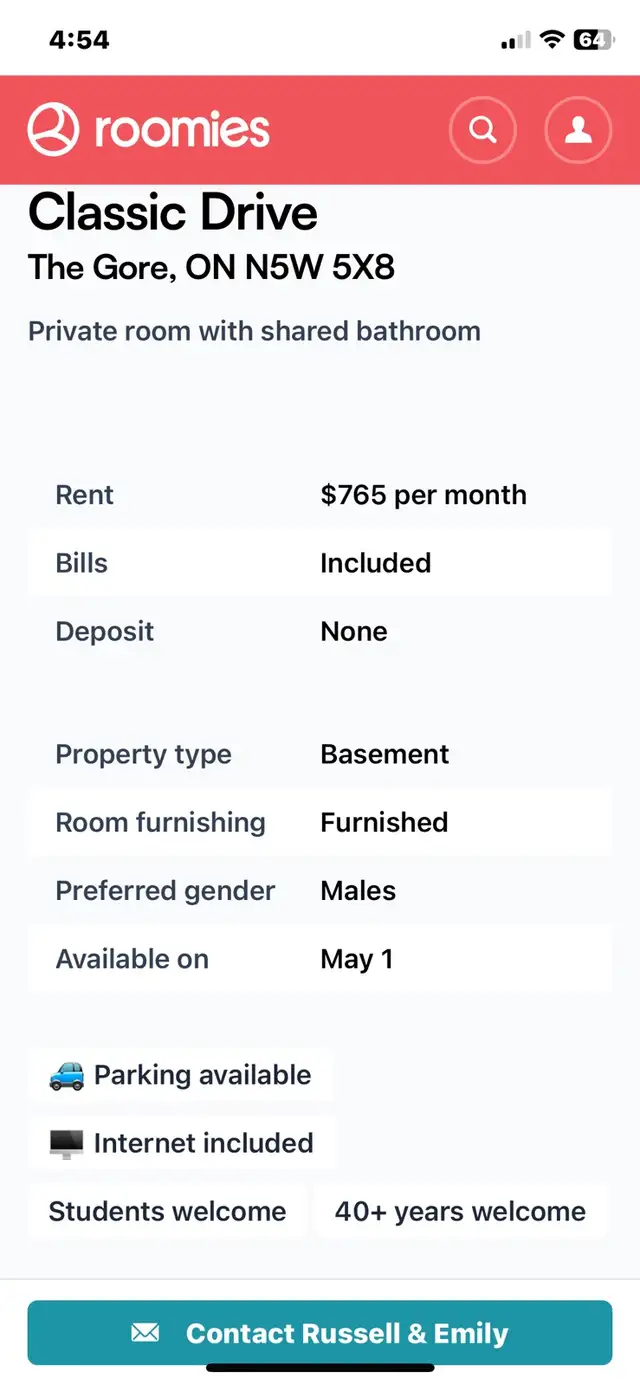The image size is (640, 1386).
Task: Open the user profile icon
Action: click(x=578, y=130)
